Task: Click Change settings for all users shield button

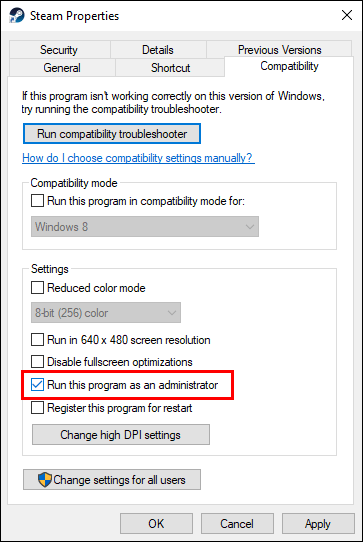Action: point(112,479)
